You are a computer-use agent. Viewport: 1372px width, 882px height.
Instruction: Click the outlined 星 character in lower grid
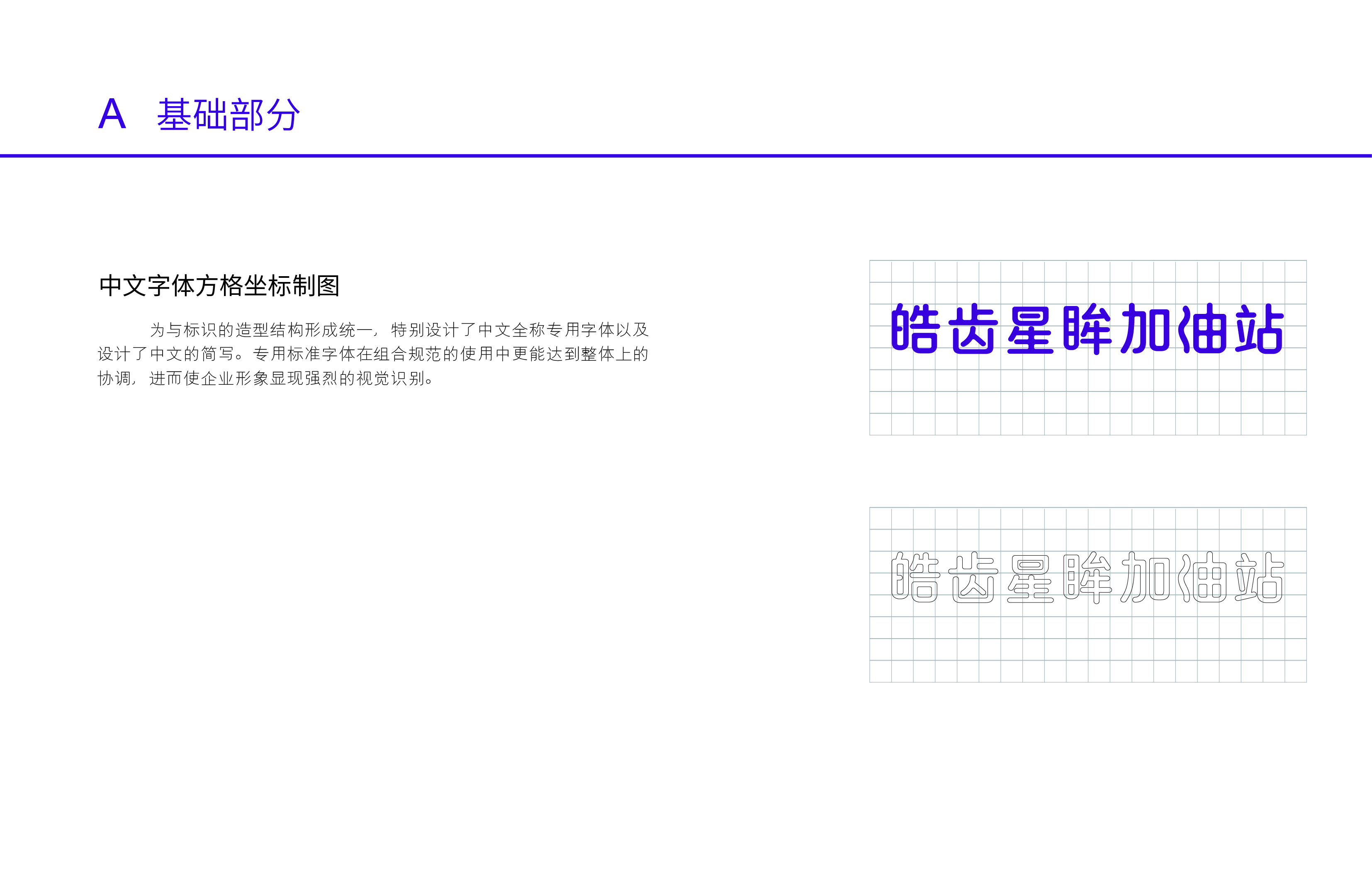click(x=1030, y=578)
